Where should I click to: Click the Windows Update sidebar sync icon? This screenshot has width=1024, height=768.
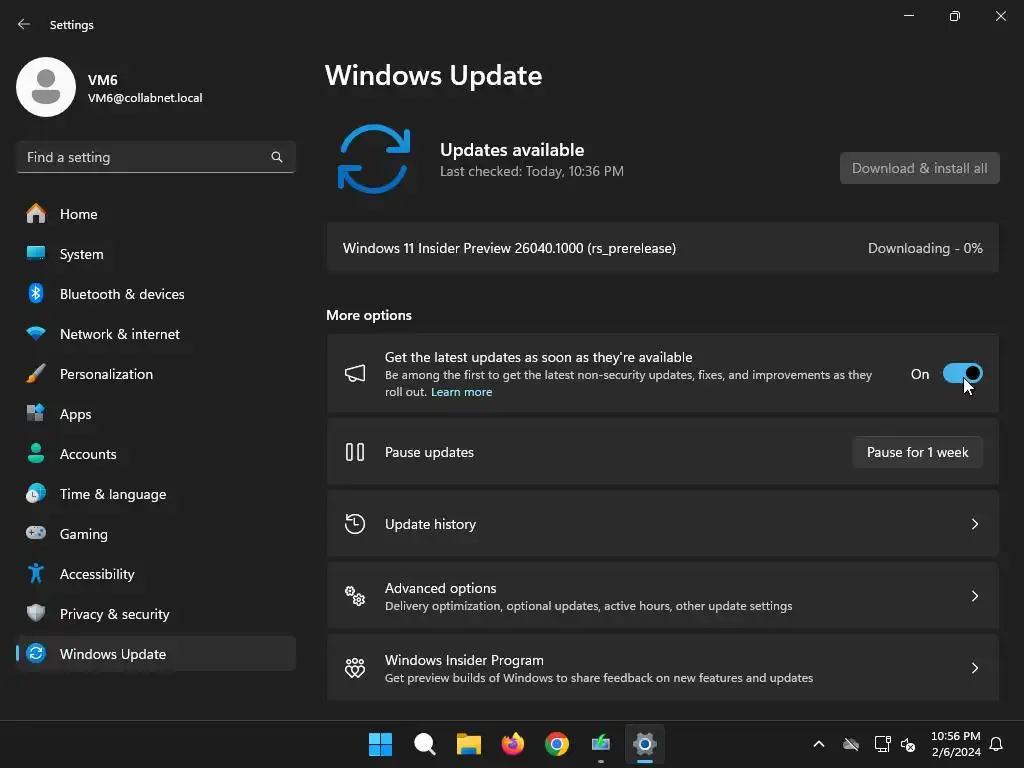click(x=36, y=653)
